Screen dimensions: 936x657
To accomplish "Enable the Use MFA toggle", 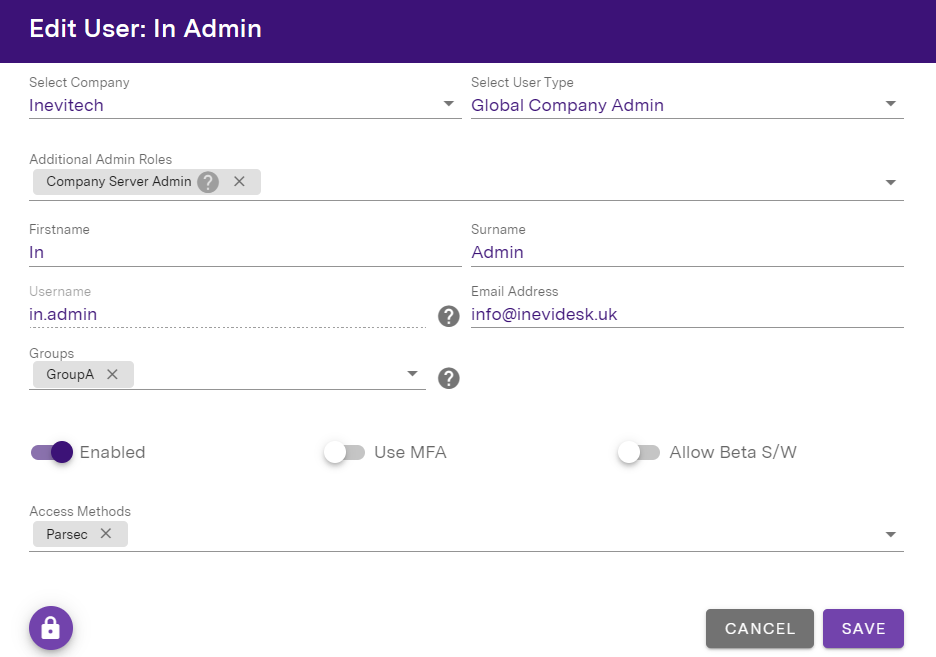I will coord(345,452).
